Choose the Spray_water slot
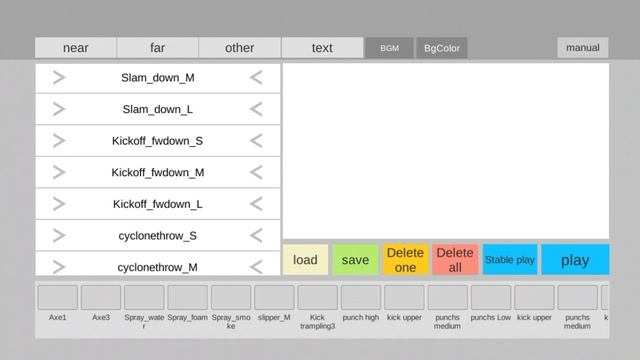 click(144, 297)
